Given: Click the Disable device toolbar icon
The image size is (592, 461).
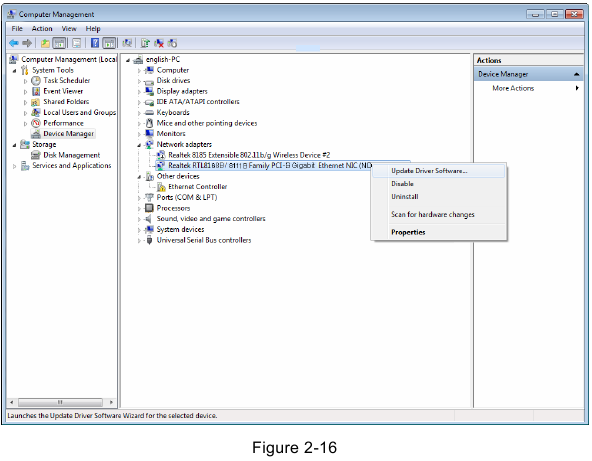Looking at the screenshot, I should [173, 43].
